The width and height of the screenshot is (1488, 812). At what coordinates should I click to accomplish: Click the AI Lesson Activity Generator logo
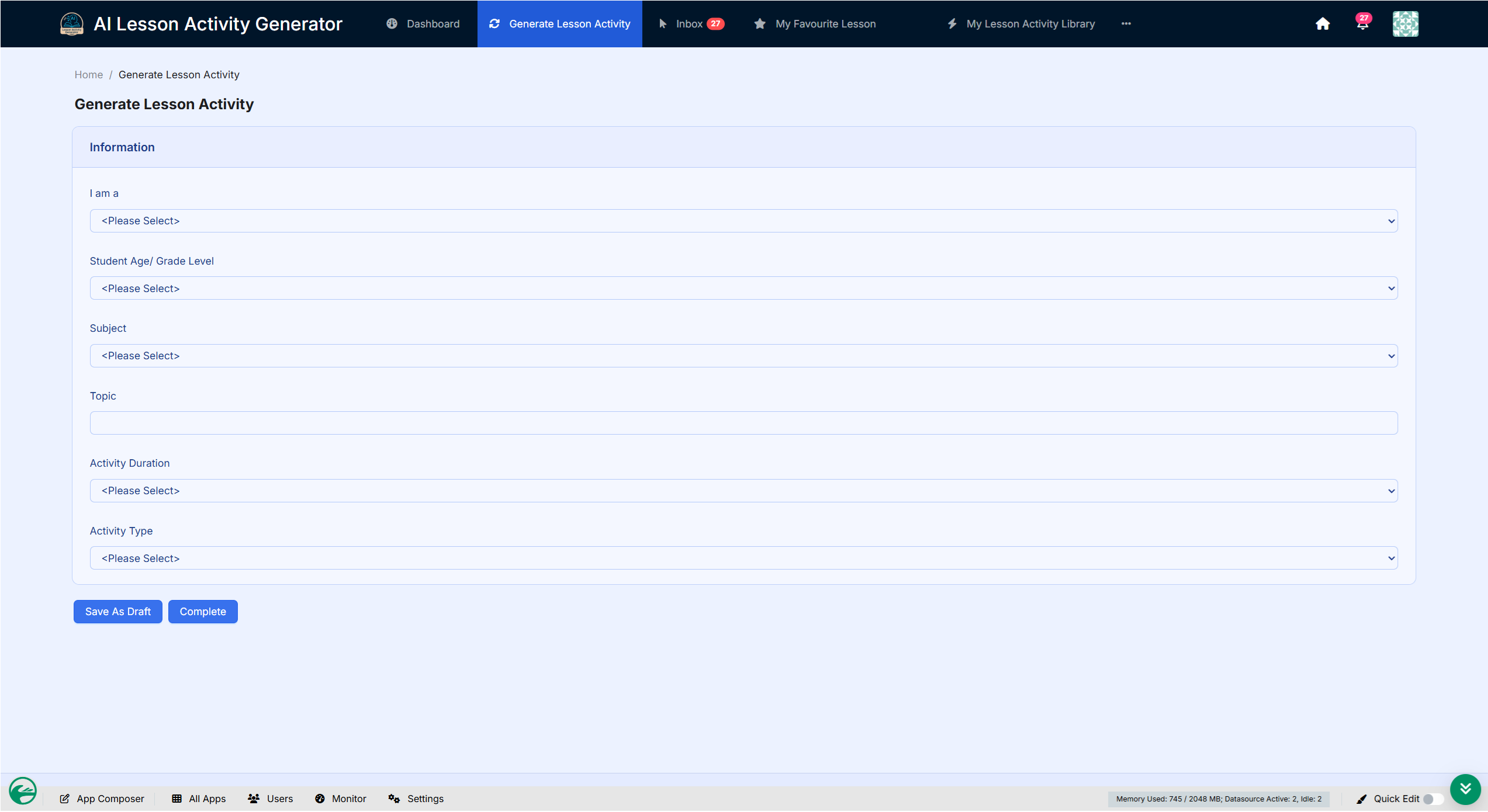72,24
